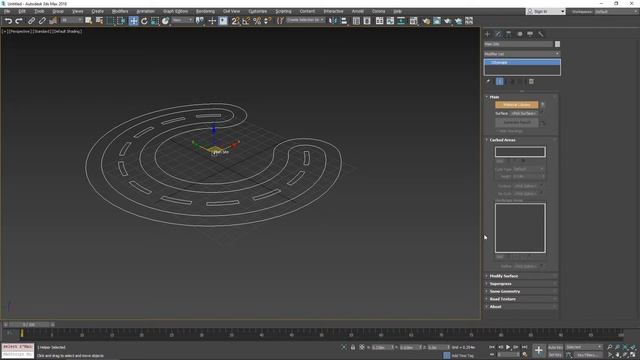Toggle the Selection Lock icon
The height and width of the screenshot is (360, 640).
coord(353,347)
